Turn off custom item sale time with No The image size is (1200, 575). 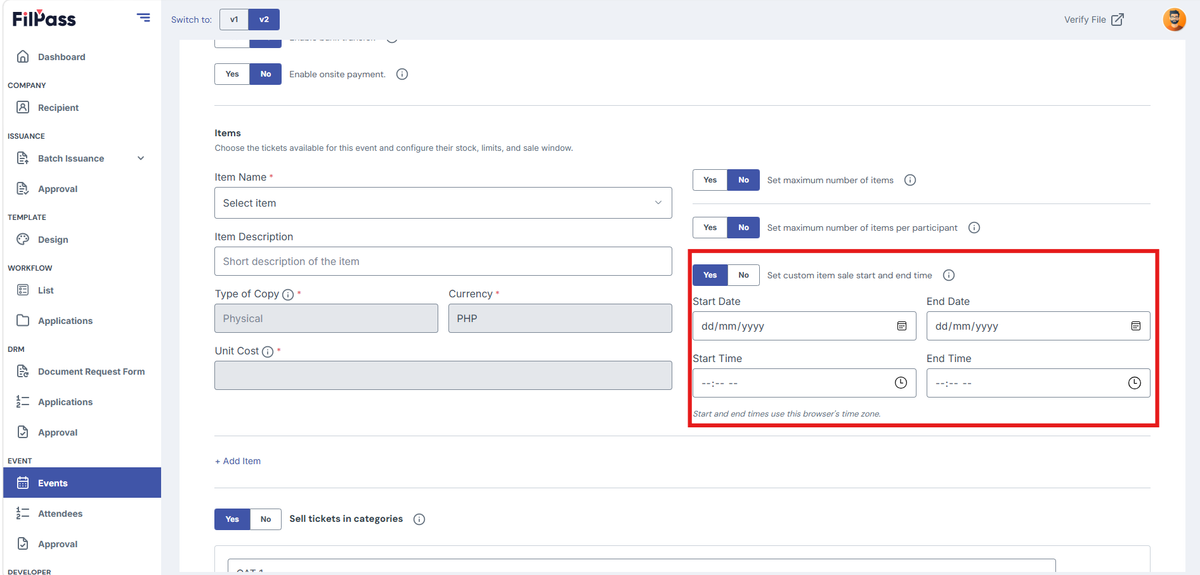(743, 275)
